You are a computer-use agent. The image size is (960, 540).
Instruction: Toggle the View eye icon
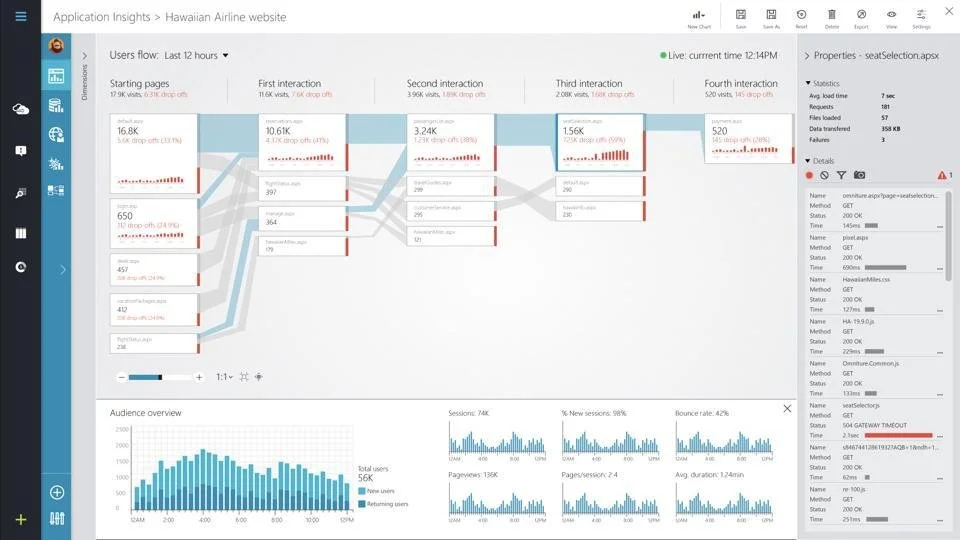[891, 15]
